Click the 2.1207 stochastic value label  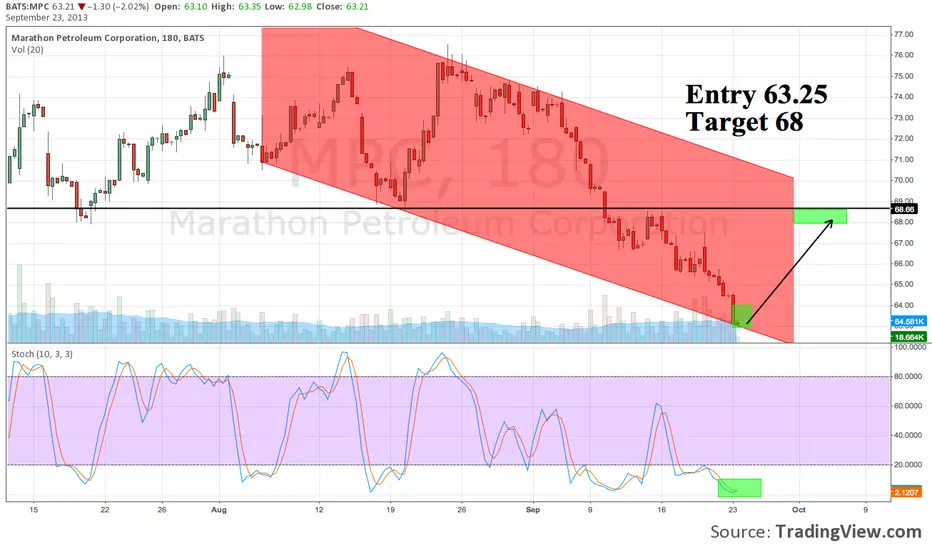click(906, 492)
